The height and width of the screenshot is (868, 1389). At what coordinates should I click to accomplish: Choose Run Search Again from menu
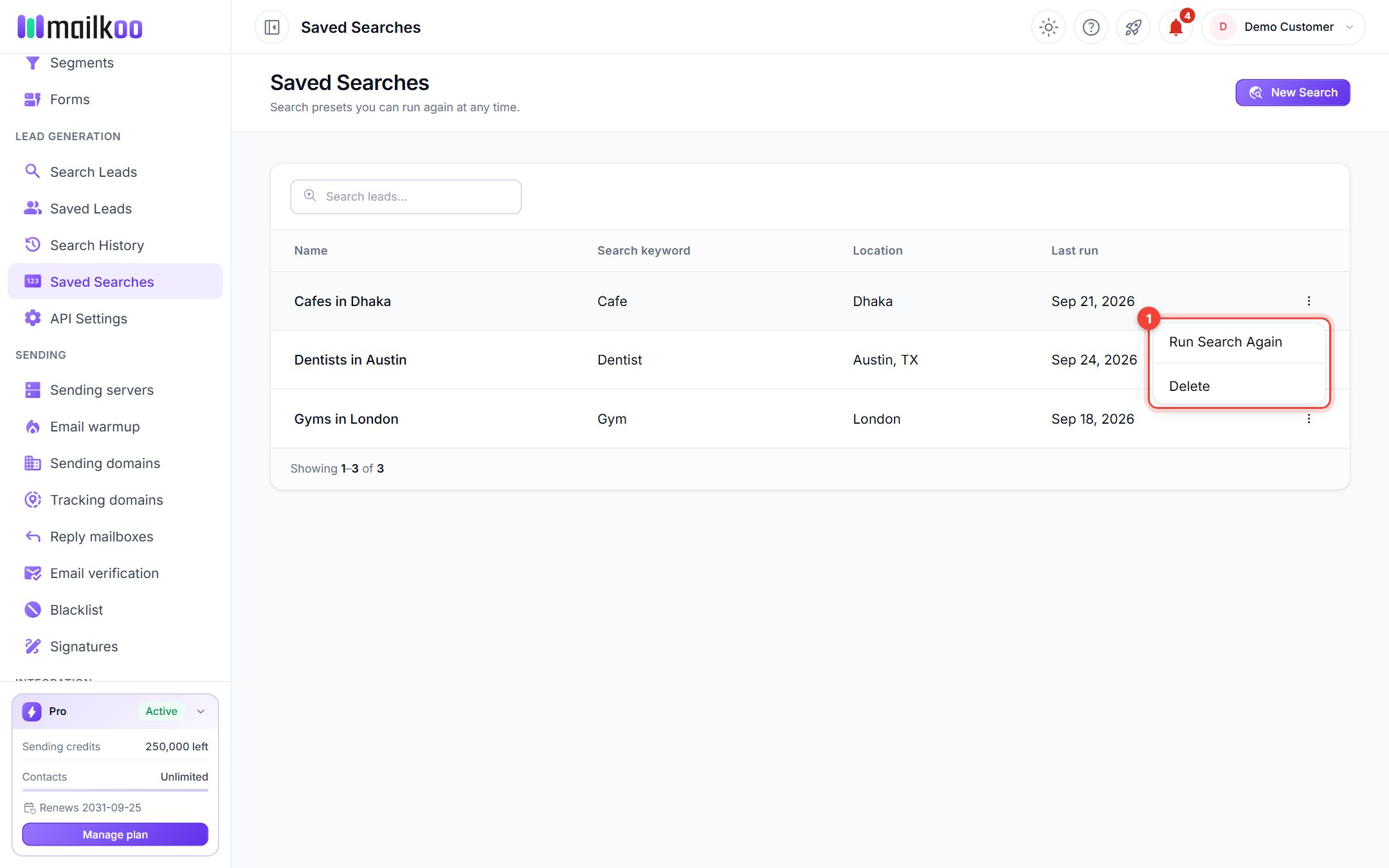click(1239, 342)
